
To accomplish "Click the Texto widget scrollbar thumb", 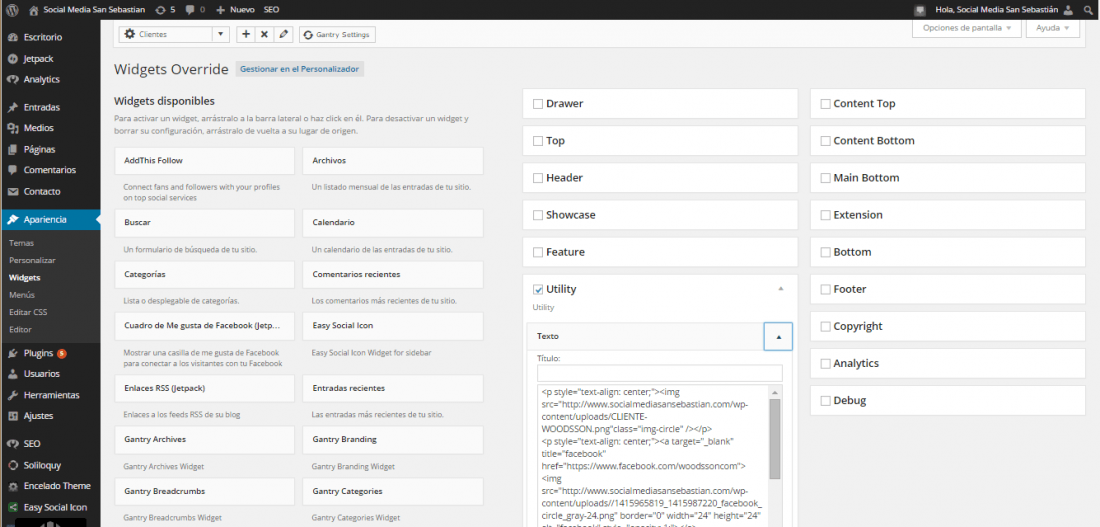I will pos(774,439).
